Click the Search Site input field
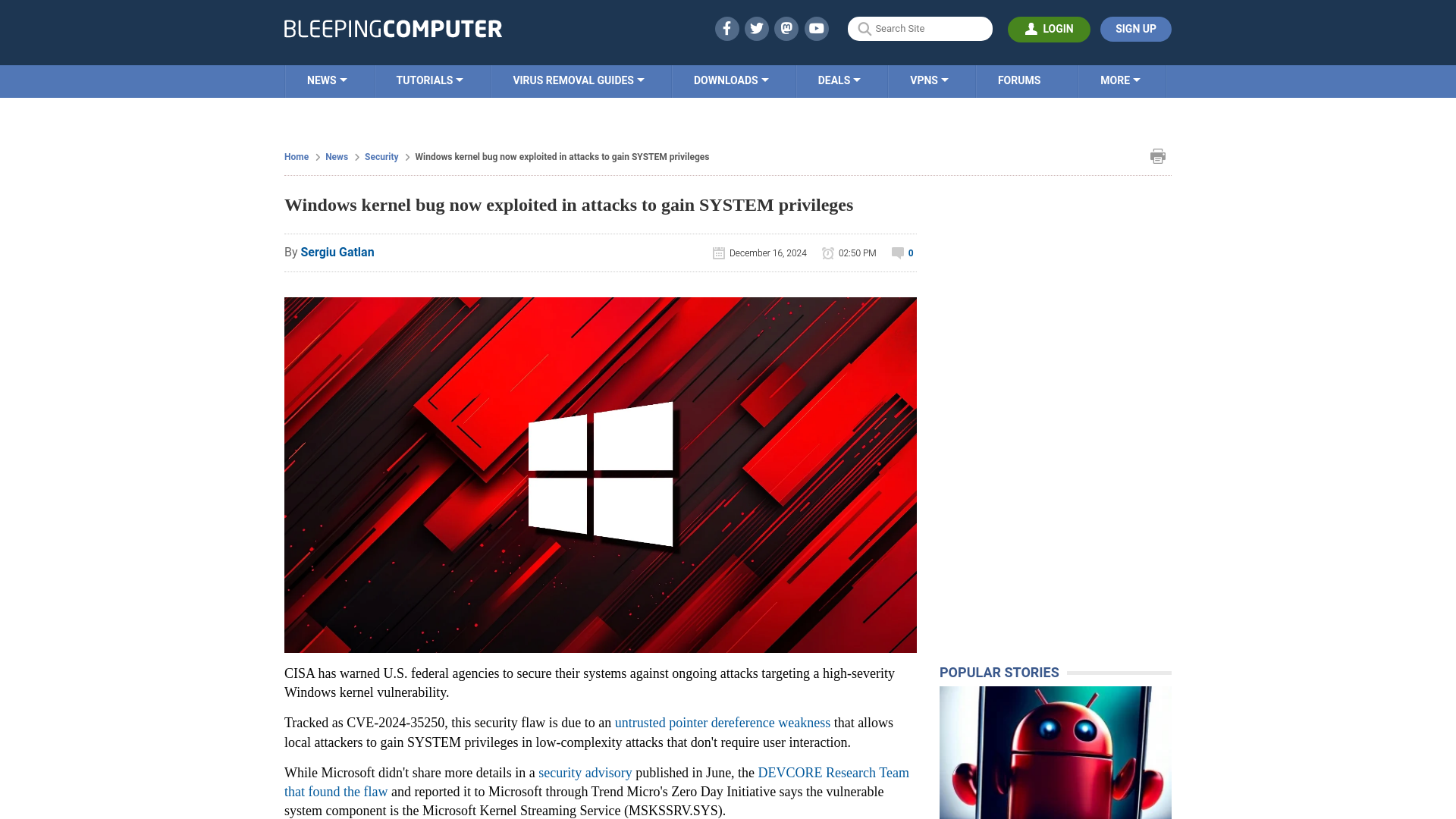 tap(919, 28)
